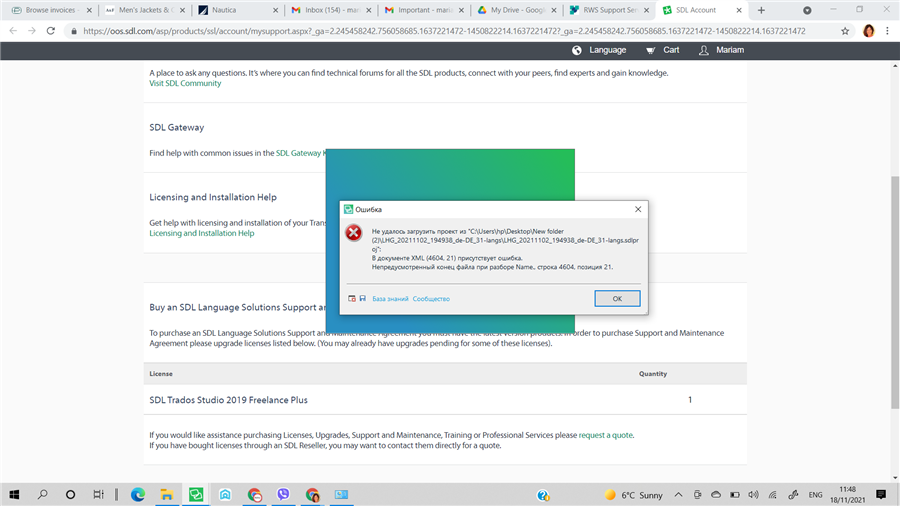Open Task View on taskbar

coord(98,495)
